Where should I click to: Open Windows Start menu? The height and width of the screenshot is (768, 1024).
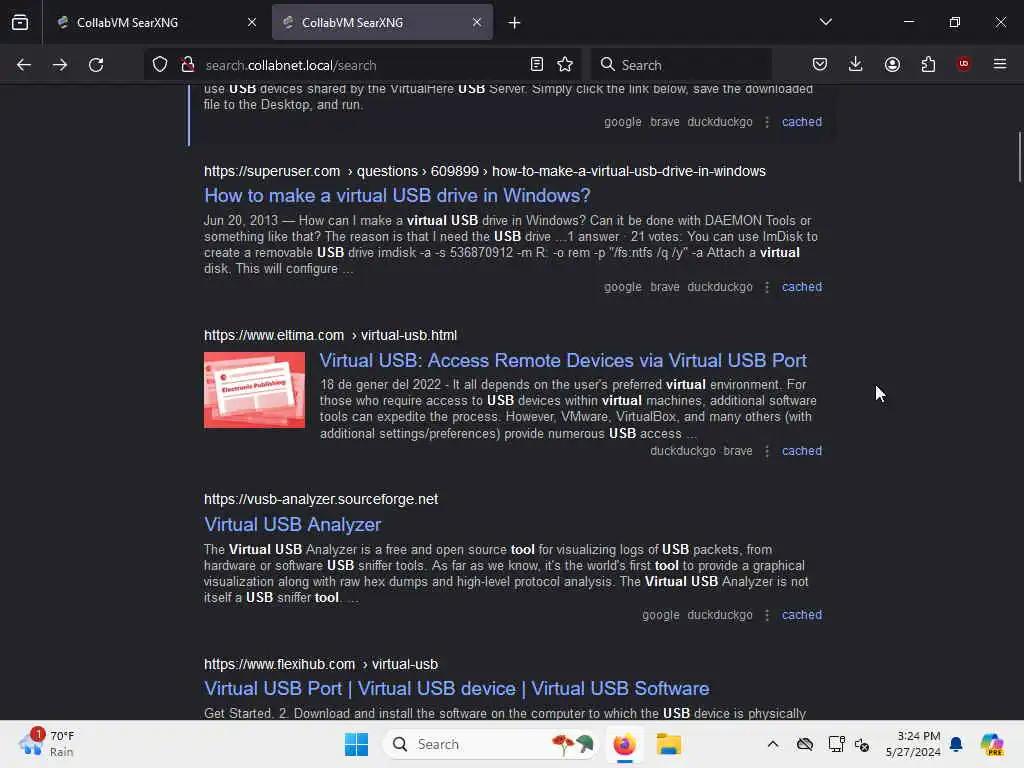click(x=357, y=744)
